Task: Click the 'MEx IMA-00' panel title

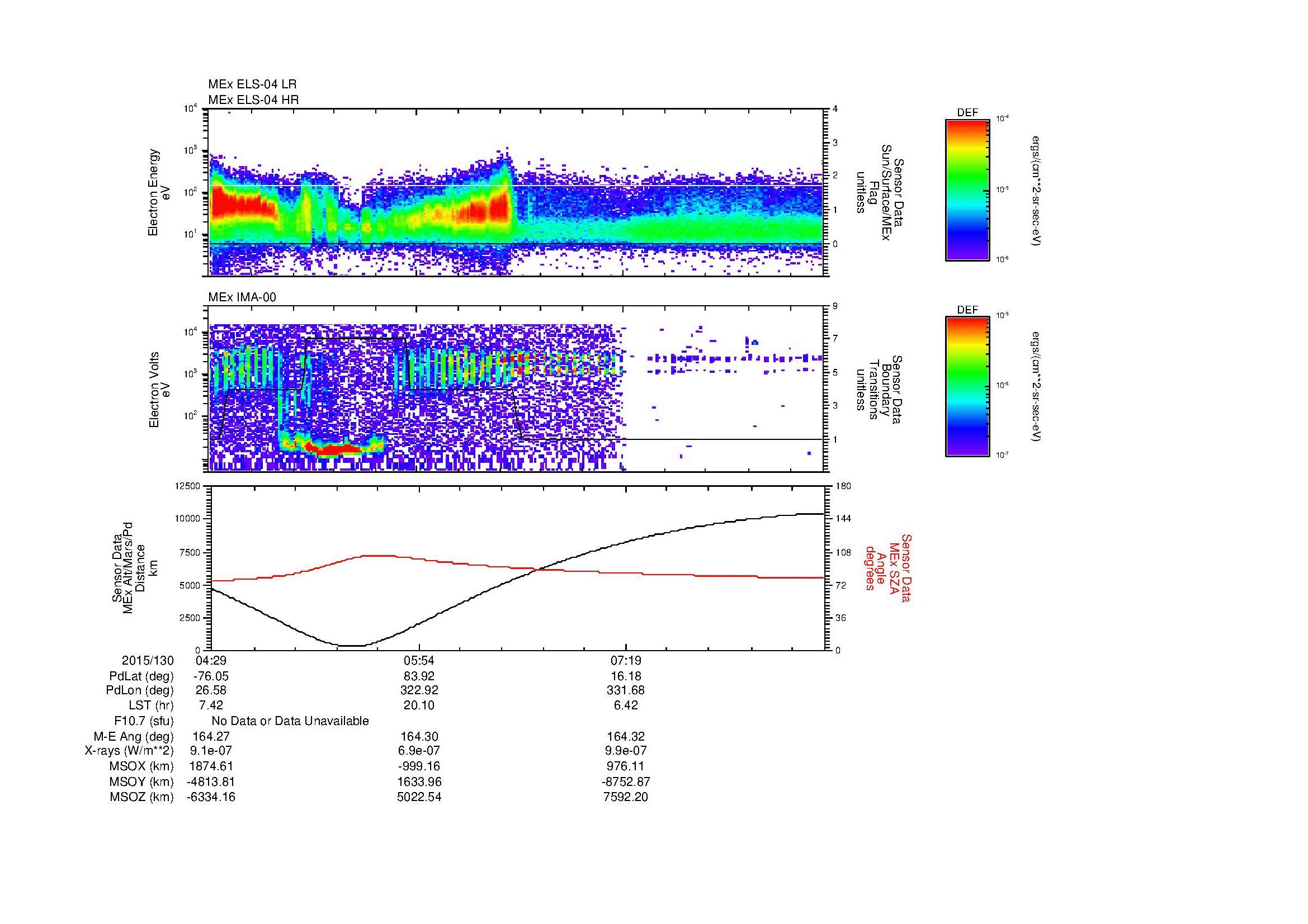Action: click(242, 297)
